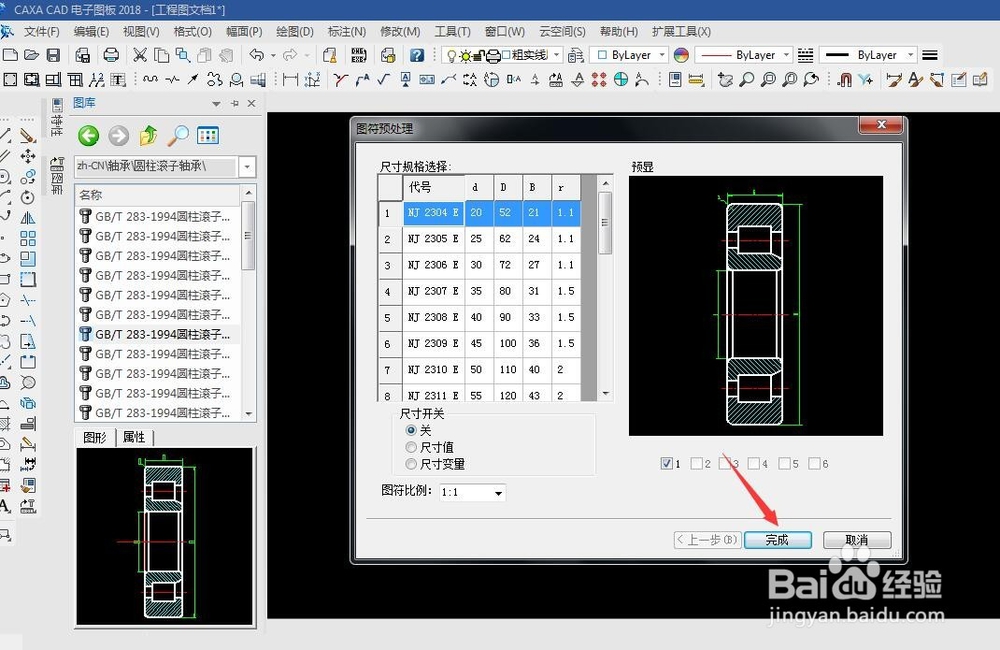
Task: Toggle view checkbox 4
Action: (x=754, y=463)
